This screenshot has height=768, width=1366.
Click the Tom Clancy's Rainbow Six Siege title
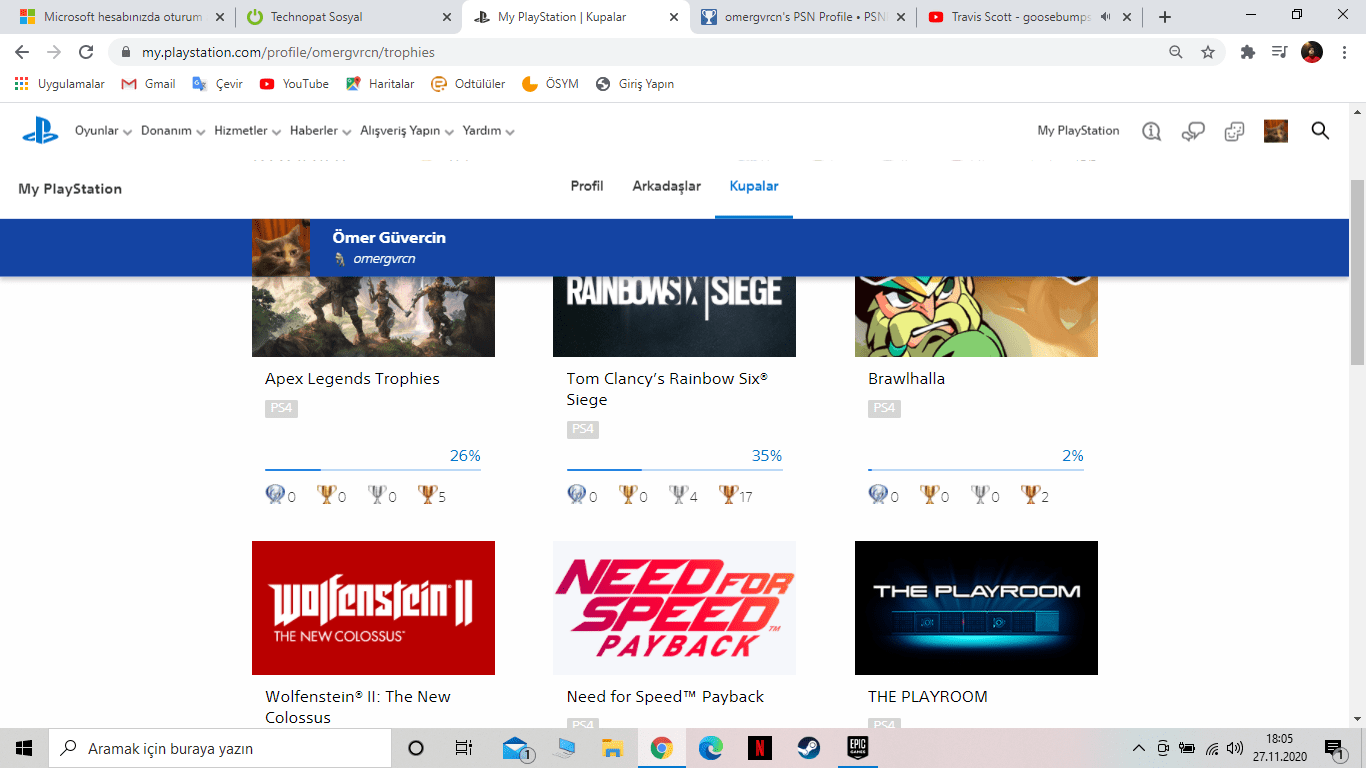point(667,389)
